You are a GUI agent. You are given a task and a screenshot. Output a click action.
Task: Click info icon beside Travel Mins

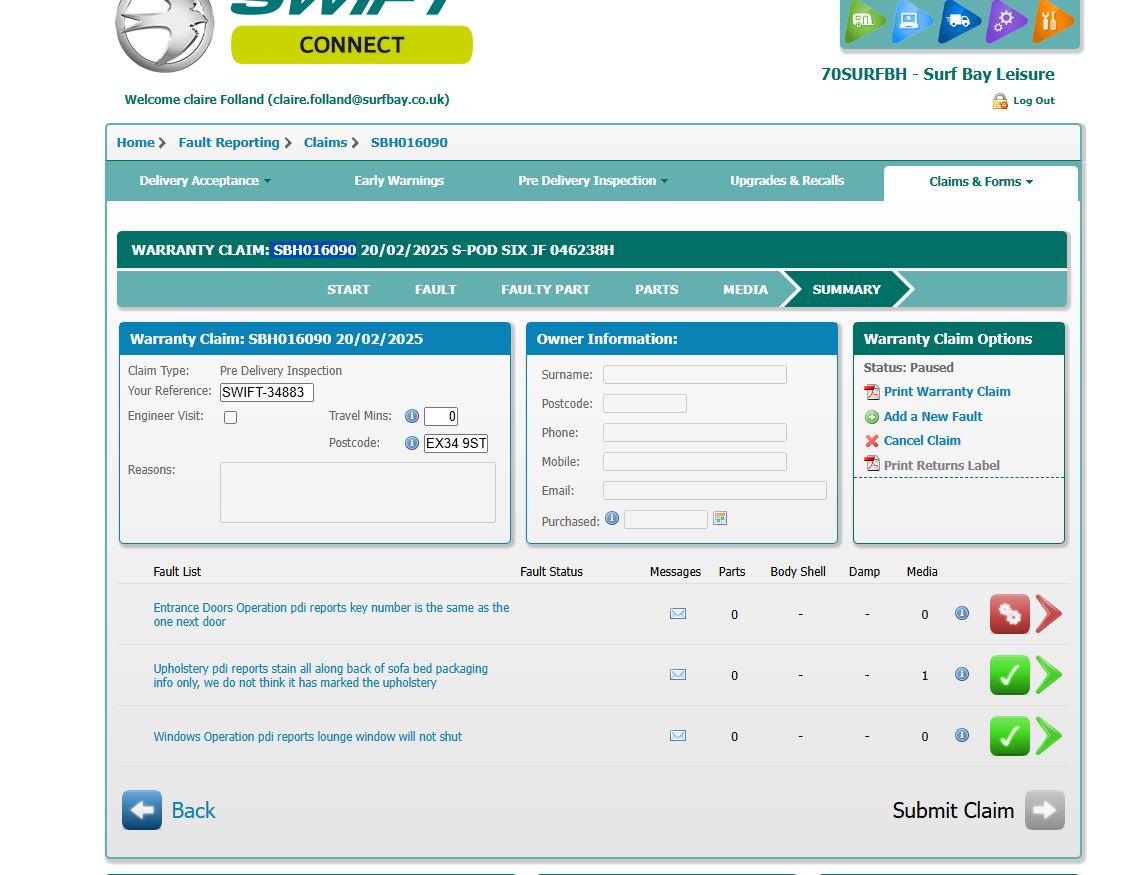pyautogui.click(x=411, y=416)
